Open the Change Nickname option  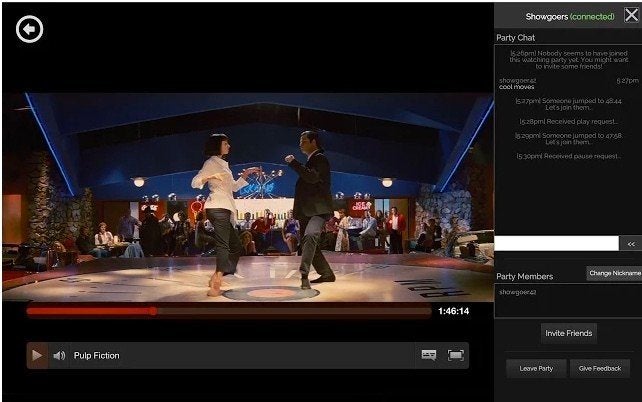click(x=615, y=273)
